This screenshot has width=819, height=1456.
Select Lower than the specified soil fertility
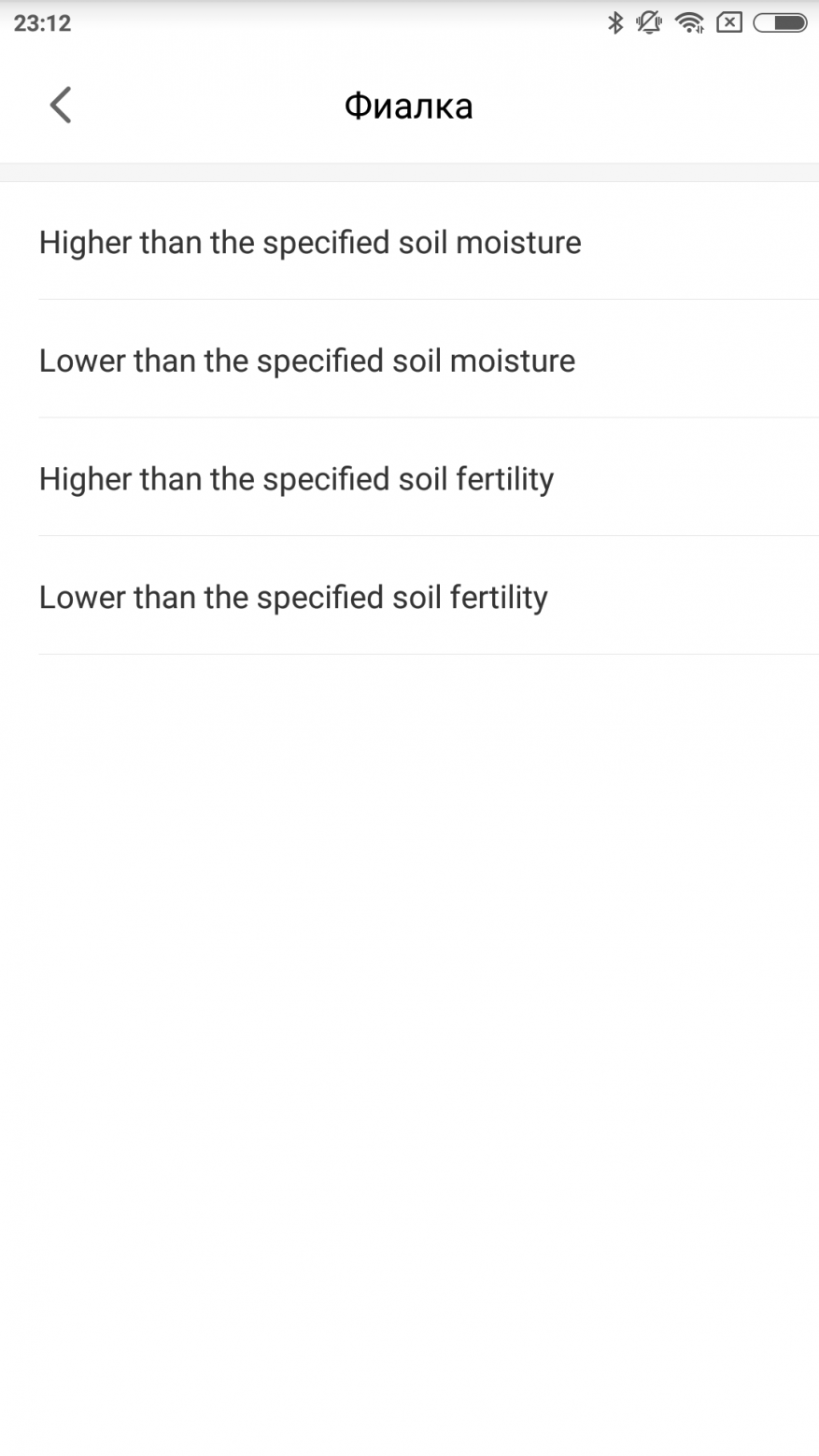293,598
